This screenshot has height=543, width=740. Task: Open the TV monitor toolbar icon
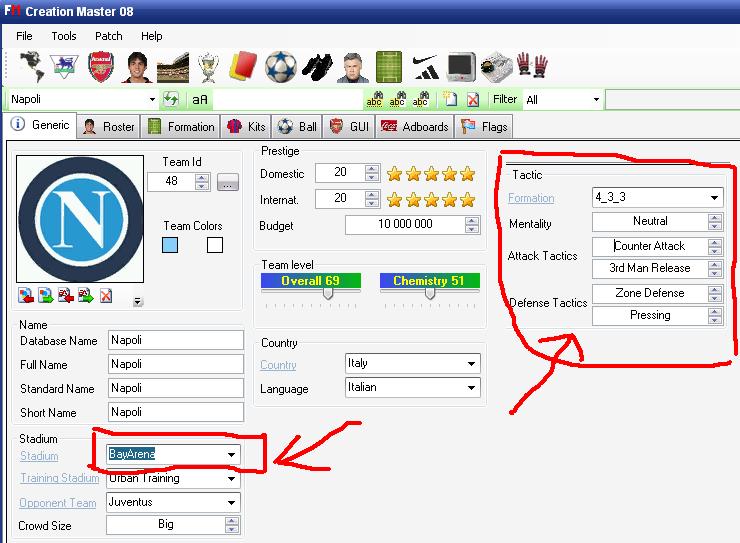(x=461, y=67)
